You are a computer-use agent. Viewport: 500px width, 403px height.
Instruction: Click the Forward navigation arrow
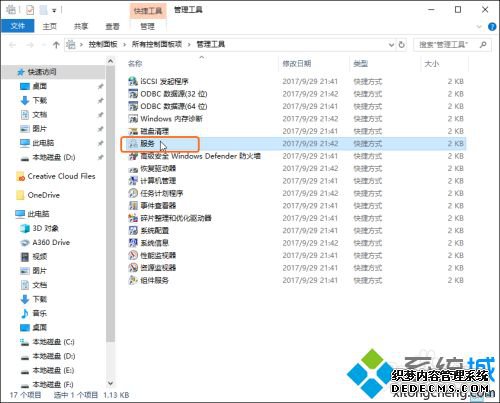coord(30,45)
